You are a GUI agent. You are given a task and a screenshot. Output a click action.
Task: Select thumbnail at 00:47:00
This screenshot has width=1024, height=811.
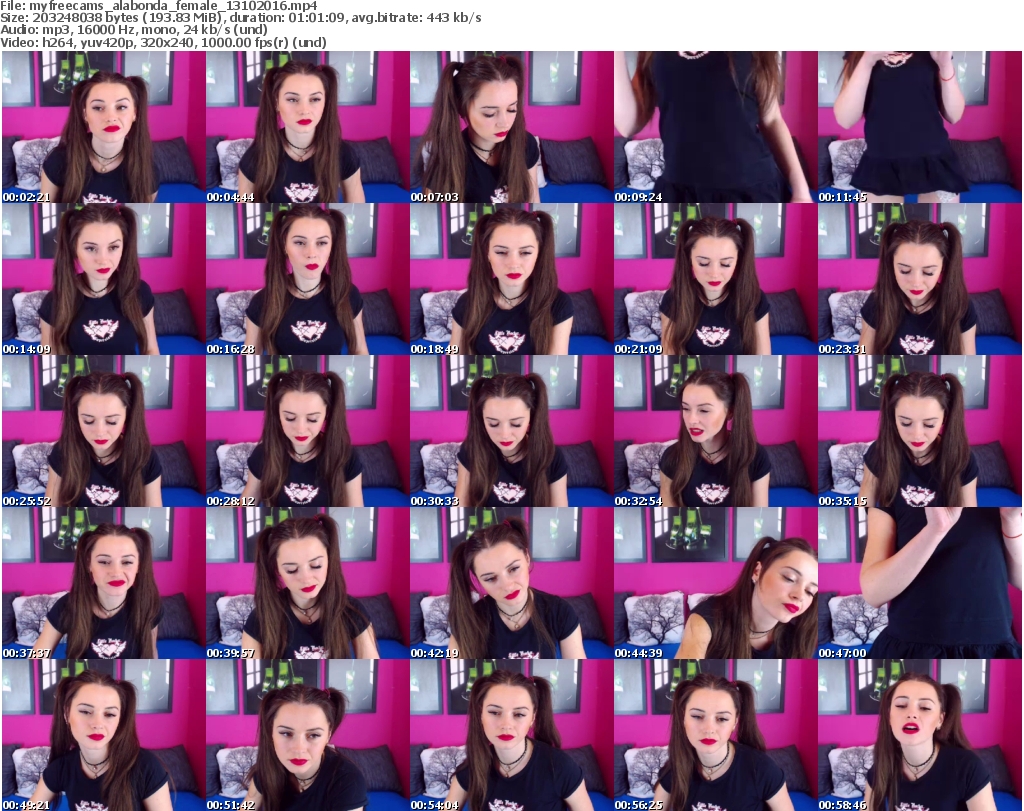coord(920,583)
